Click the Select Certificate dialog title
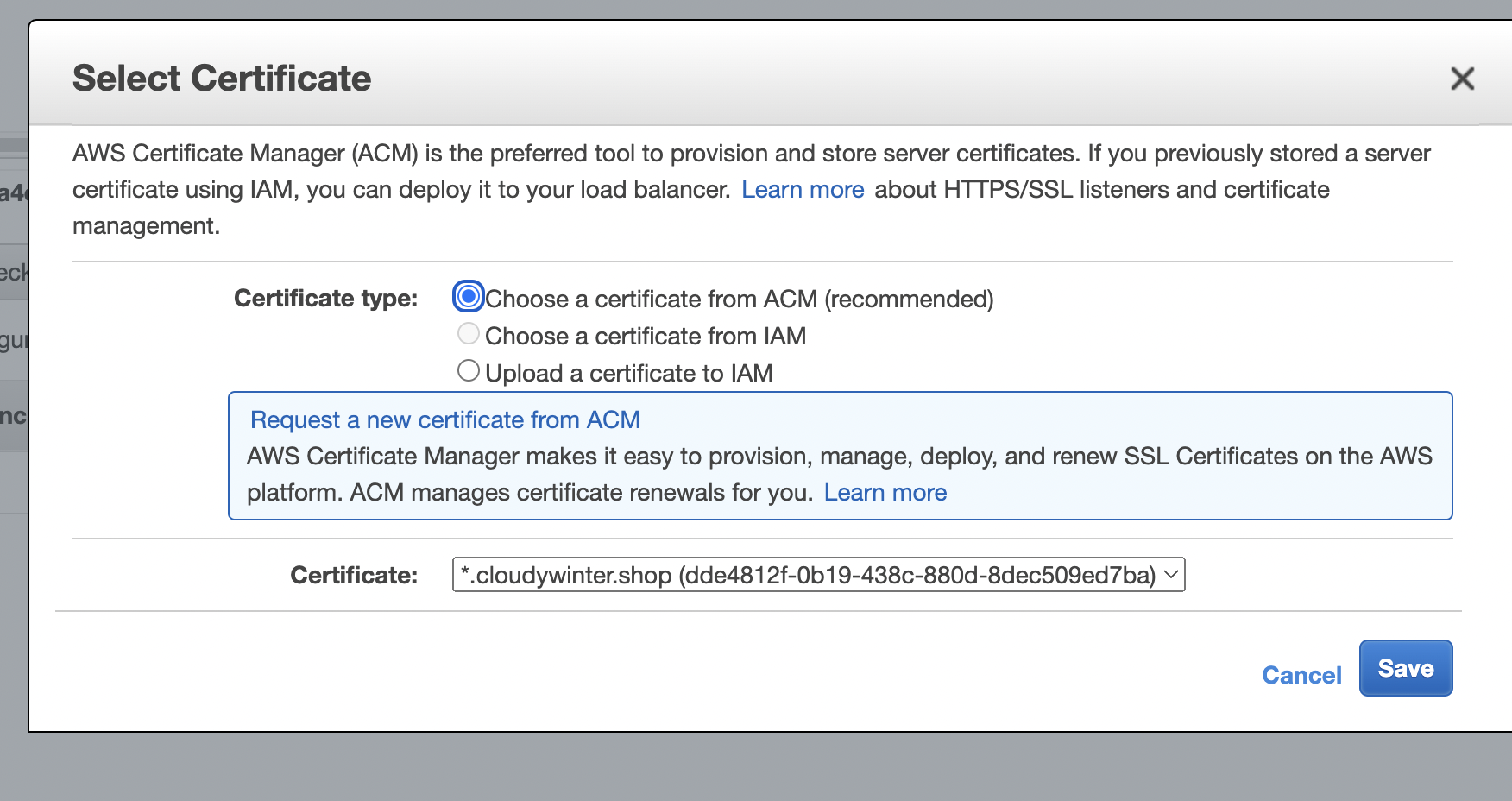The height and width of the screenshot is (801, 1512). (x=222, y=79)
